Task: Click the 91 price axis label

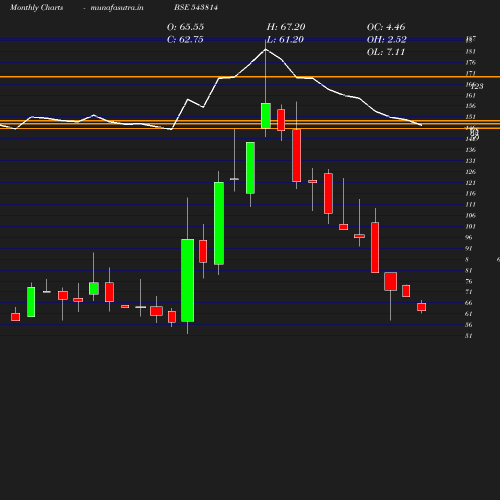Action: [x=469, y=249]
